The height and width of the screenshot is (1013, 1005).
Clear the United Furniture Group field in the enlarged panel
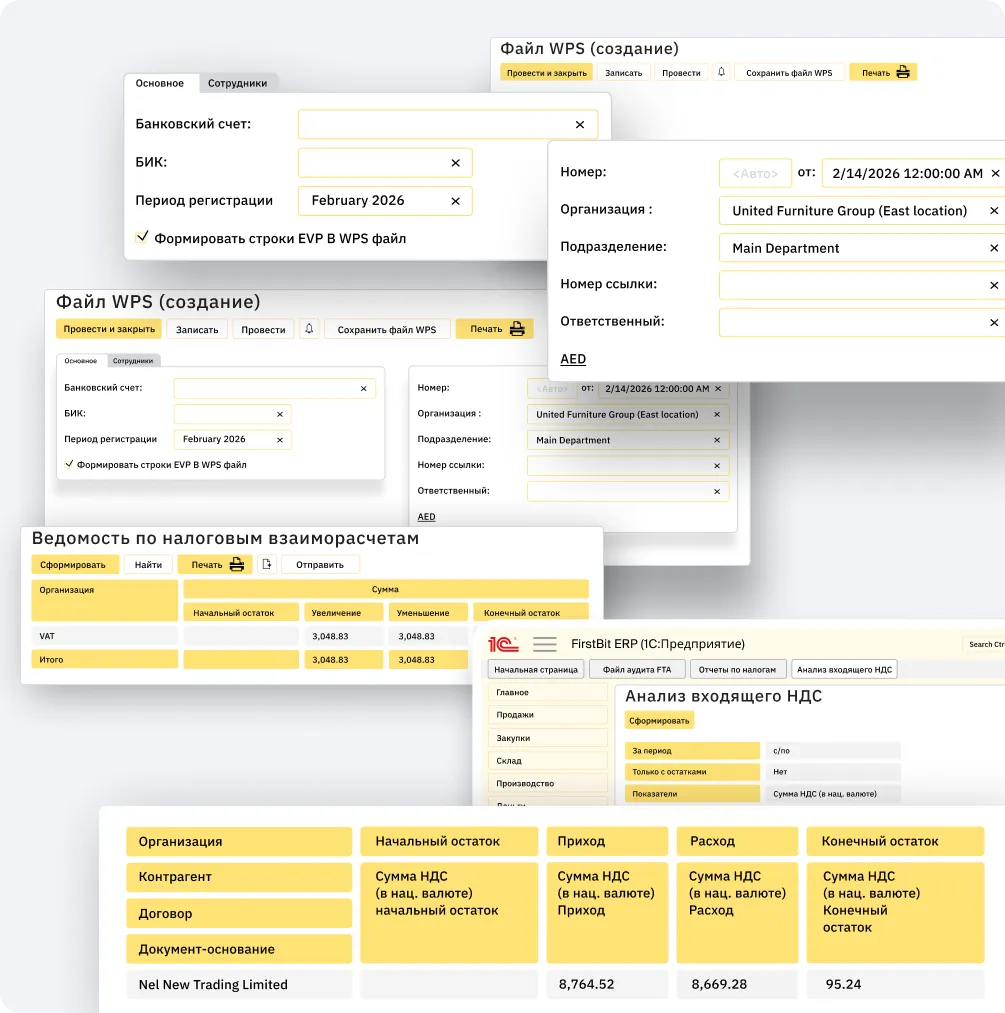(x=993, y=211)
